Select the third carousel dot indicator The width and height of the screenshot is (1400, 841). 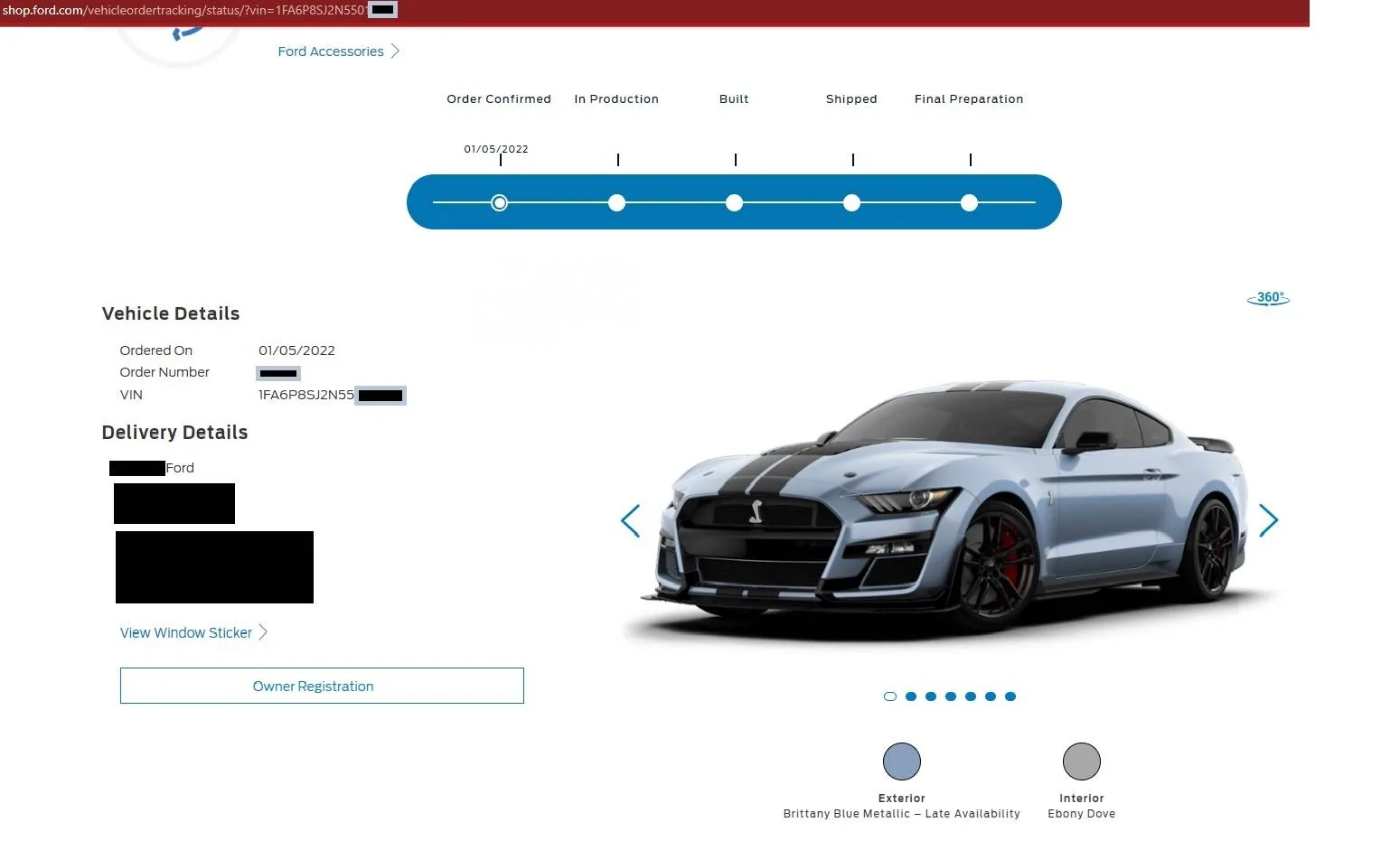pyautogui.click(x=931, y=696)
